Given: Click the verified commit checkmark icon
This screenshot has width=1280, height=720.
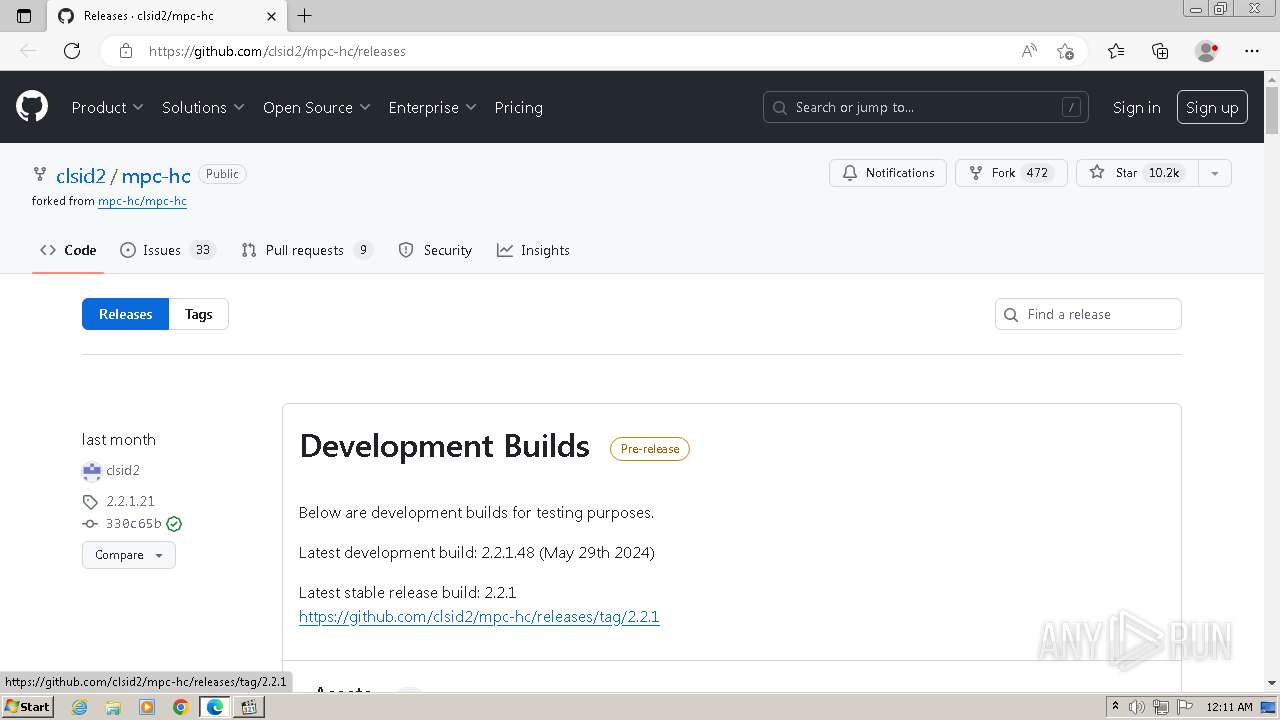Looking at the screenshot, I should click(x=174, y=524).
